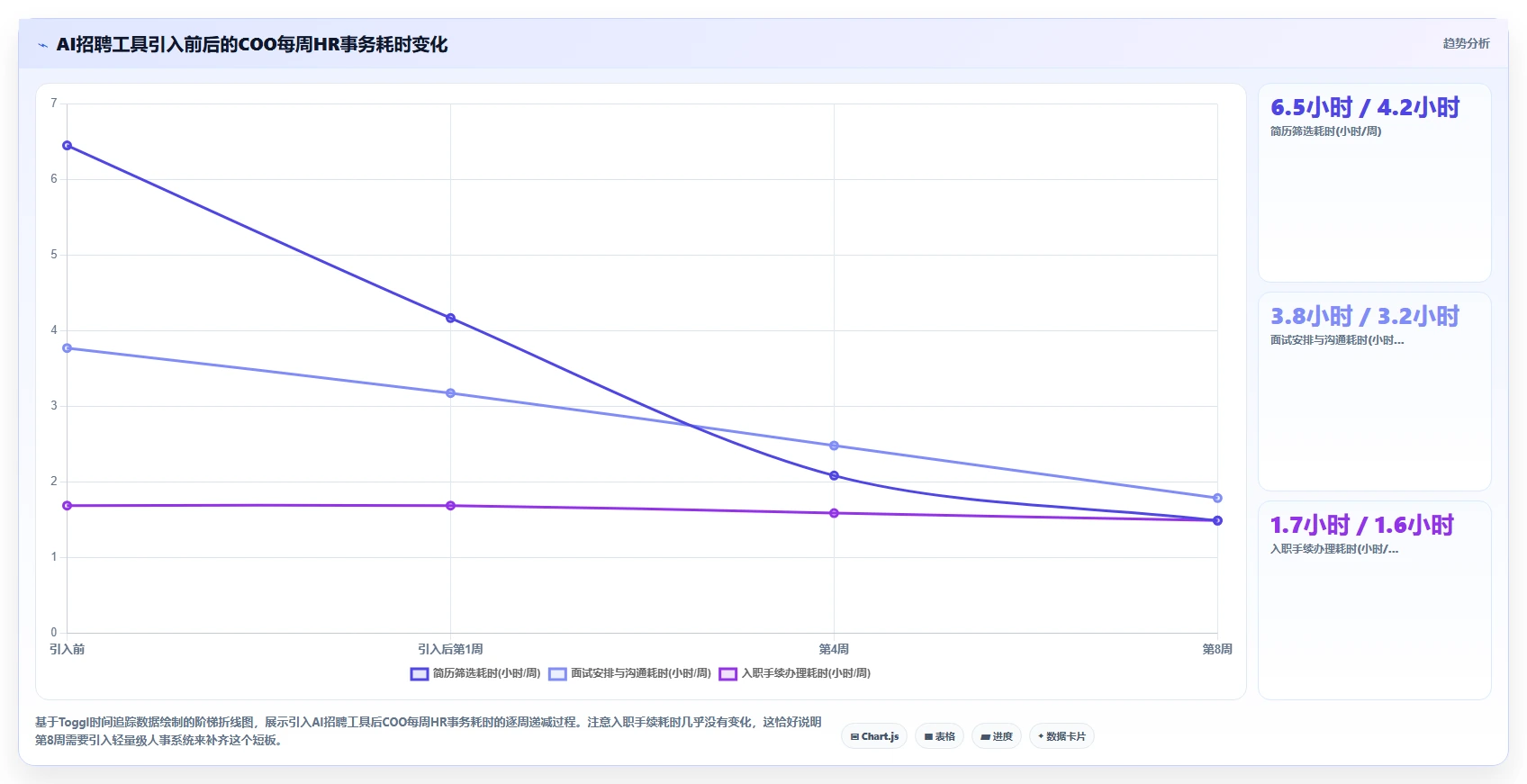Toggle 简历筛选耗时 legend series
This screenshot has width=1527, height=784.
(475, 673)
